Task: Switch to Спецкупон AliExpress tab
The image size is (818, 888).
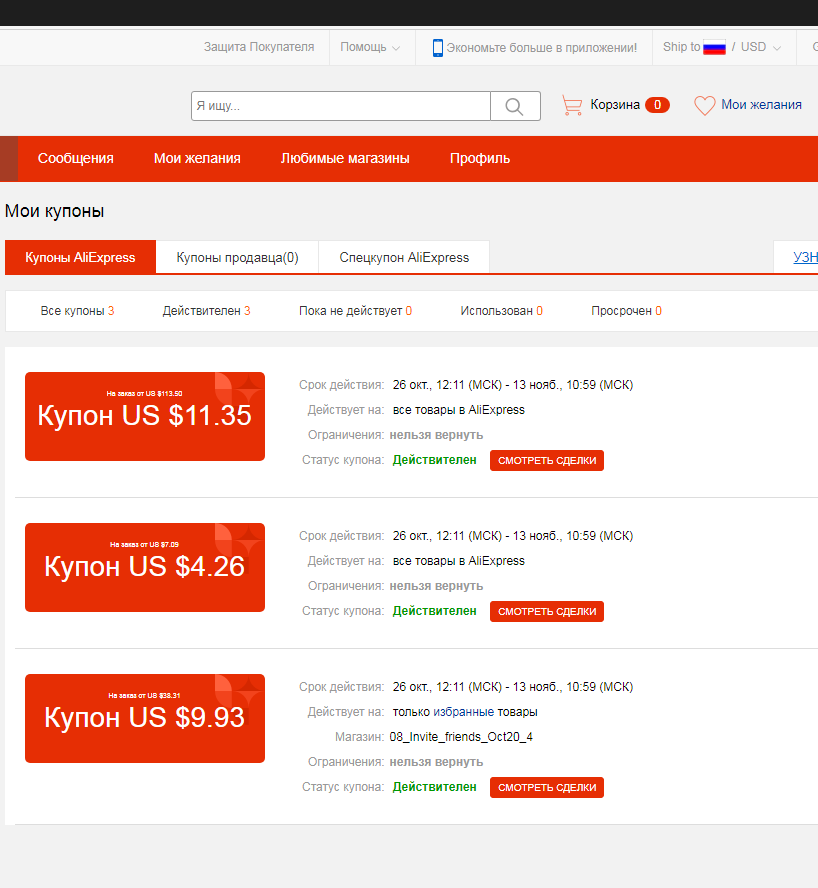Action: 404,257
